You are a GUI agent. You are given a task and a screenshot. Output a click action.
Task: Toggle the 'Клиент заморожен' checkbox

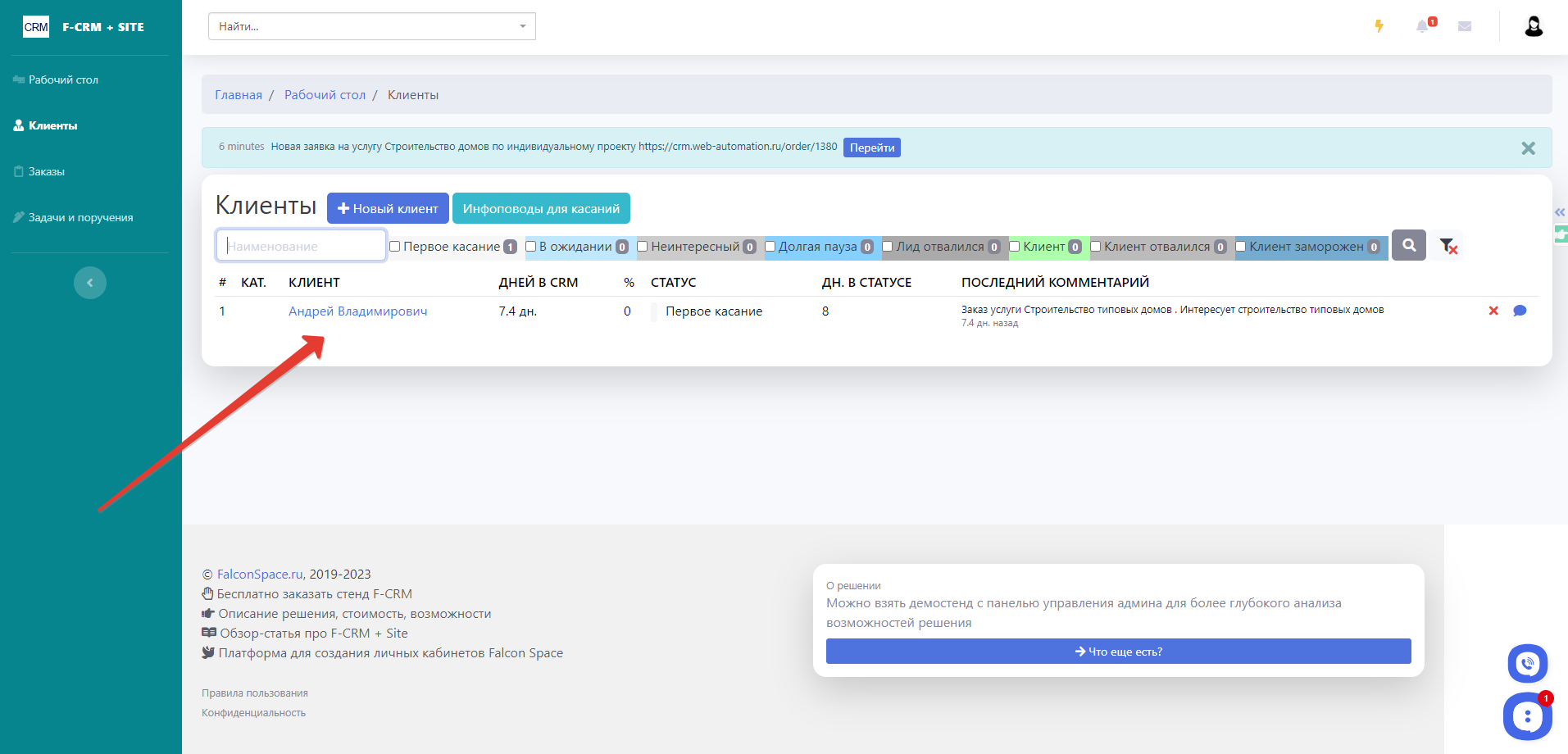pos(1240,247)
